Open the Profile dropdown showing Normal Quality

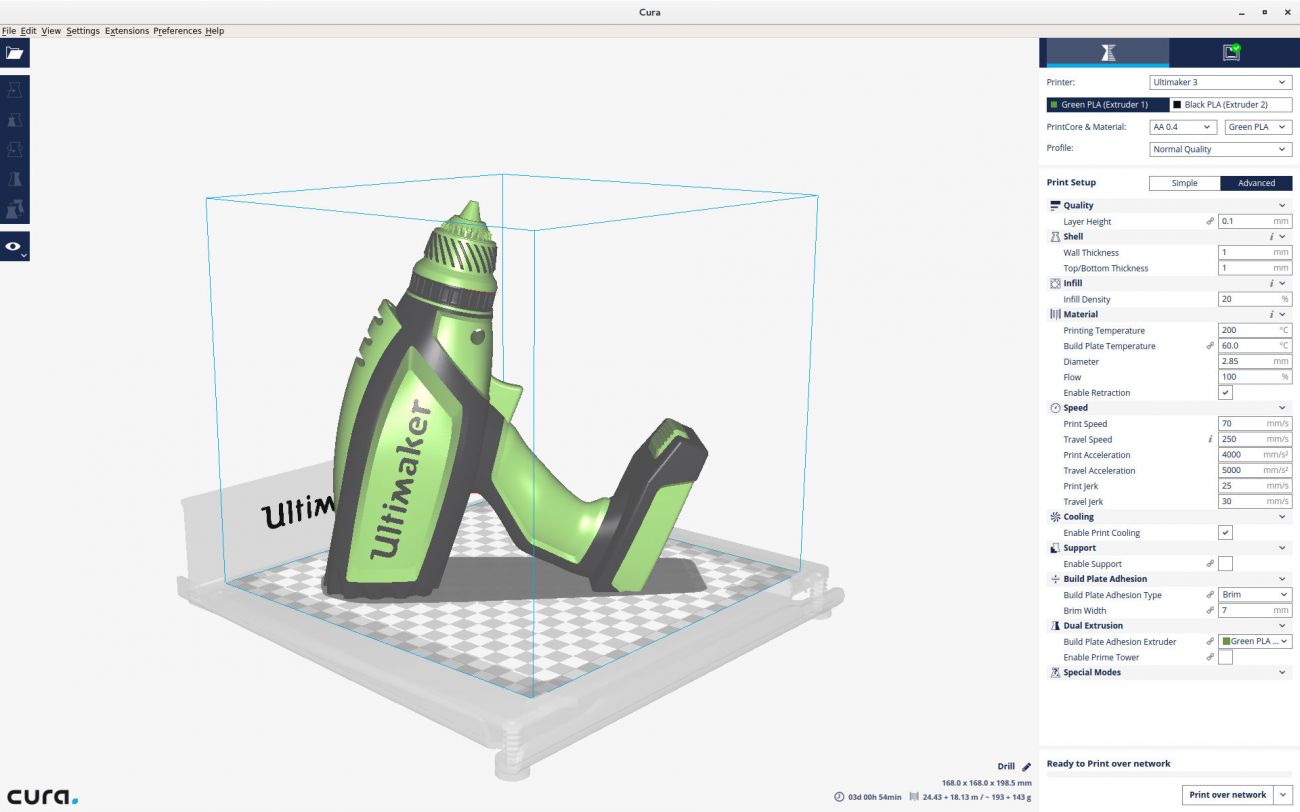click(1221, 149)
